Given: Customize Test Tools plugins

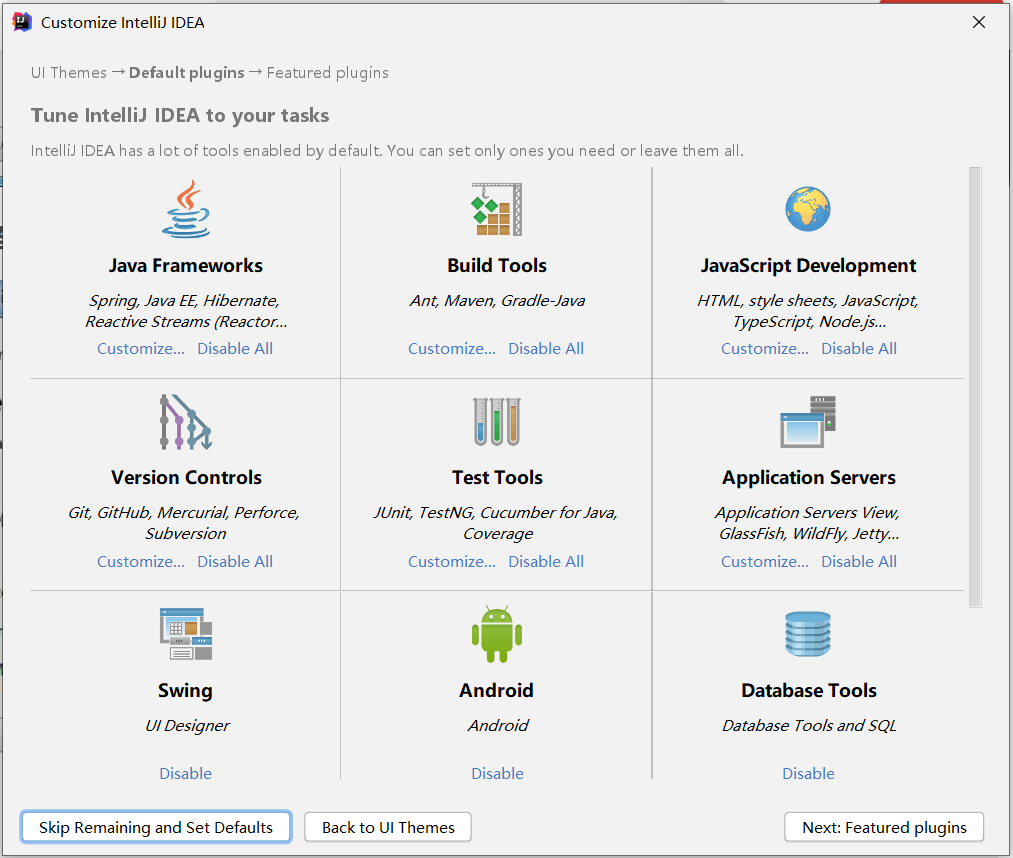Looking at the screenshot, I should point(452,561).
